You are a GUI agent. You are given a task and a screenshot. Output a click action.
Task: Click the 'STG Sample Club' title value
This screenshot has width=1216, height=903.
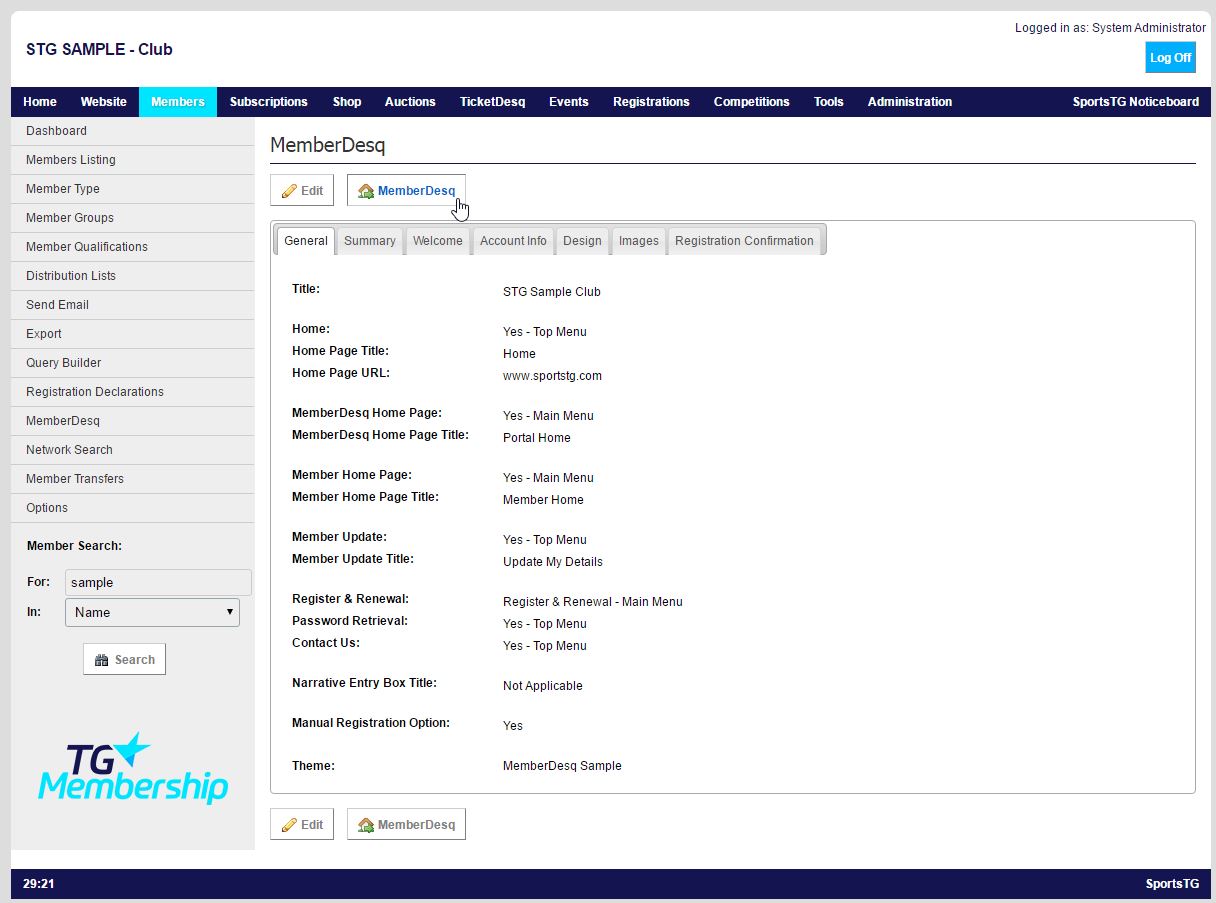(x=552, y=292)
